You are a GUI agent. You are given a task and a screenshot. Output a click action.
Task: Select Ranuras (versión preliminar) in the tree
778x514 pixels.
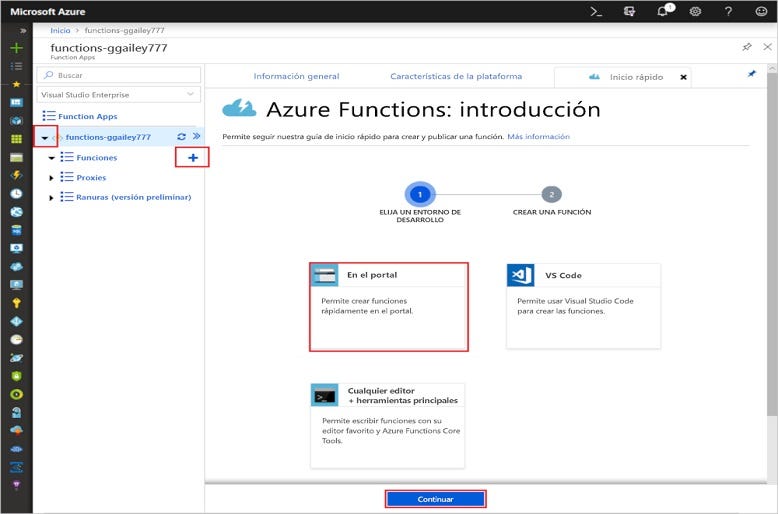[133, 197]
